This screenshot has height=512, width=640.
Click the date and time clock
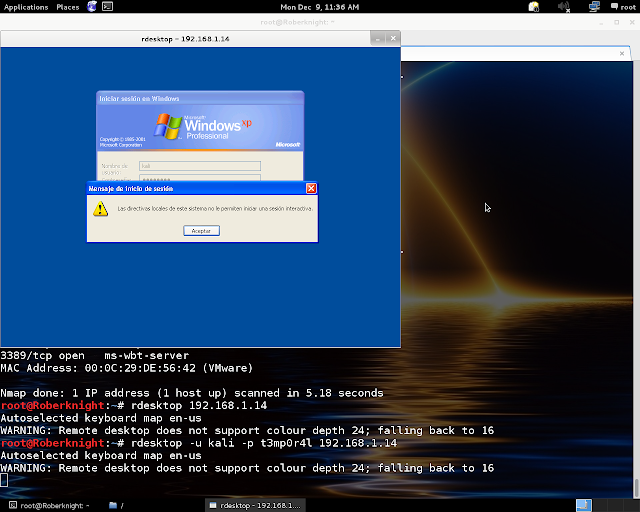coord(320,7)
